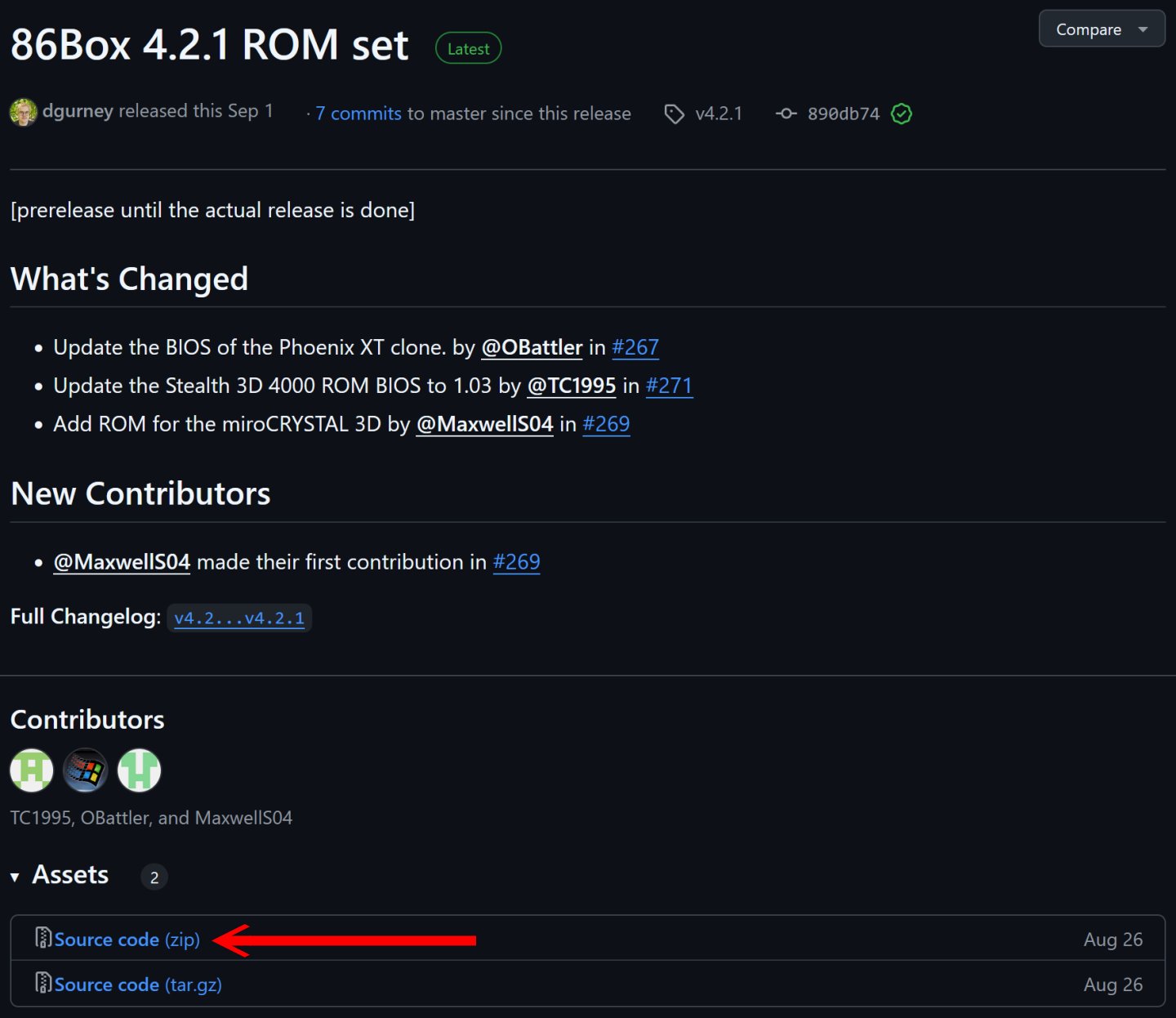Screen dimensions: 1176x1018
Task: Click the New Contributors heading
Action: (x=140, y=494)
